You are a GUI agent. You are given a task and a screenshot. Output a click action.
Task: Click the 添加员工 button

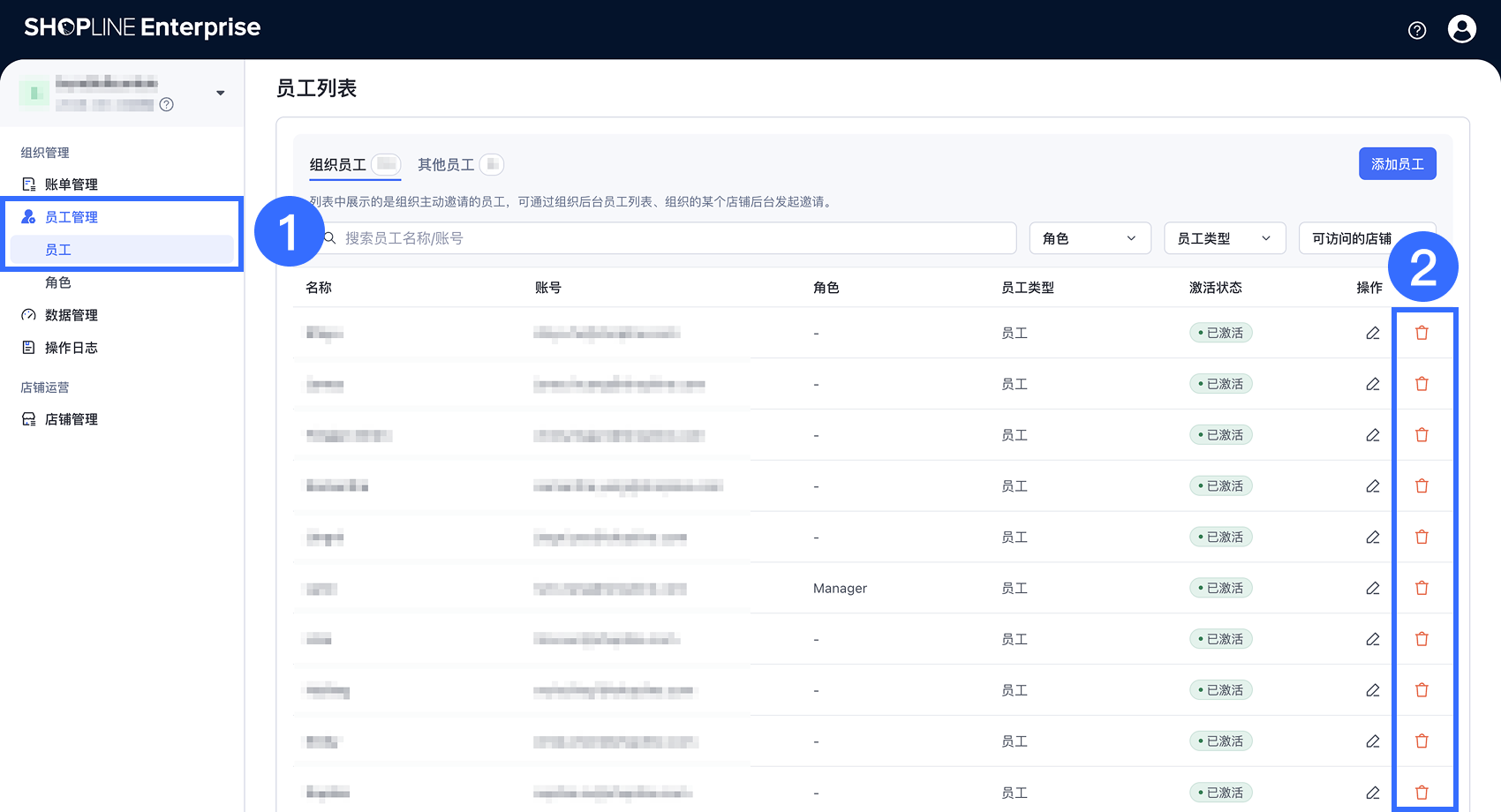click(x=1397, y=164)
